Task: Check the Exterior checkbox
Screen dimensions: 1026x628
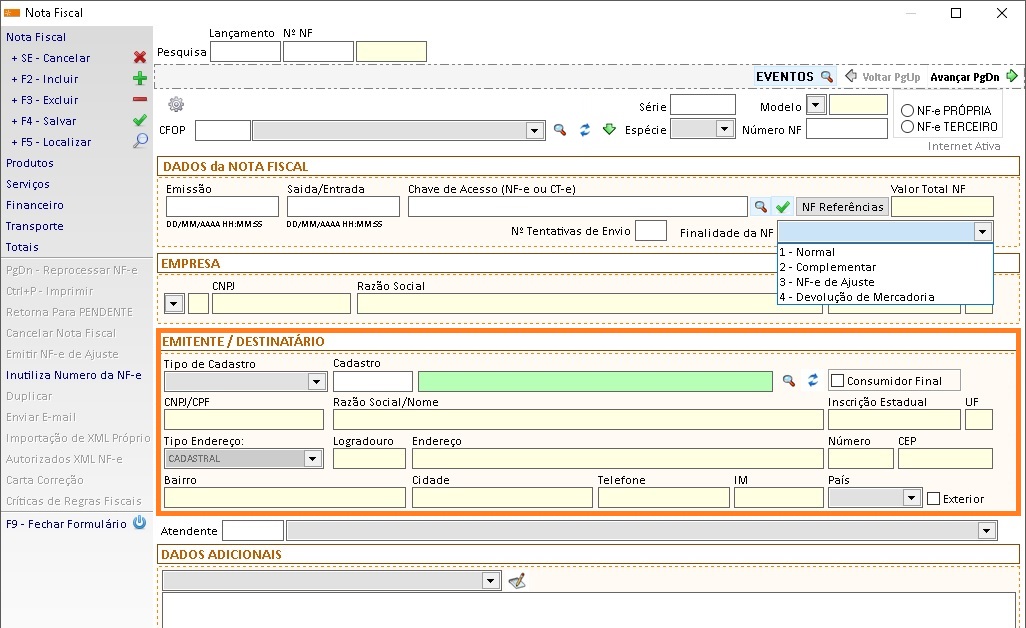Action: [933, 498]
